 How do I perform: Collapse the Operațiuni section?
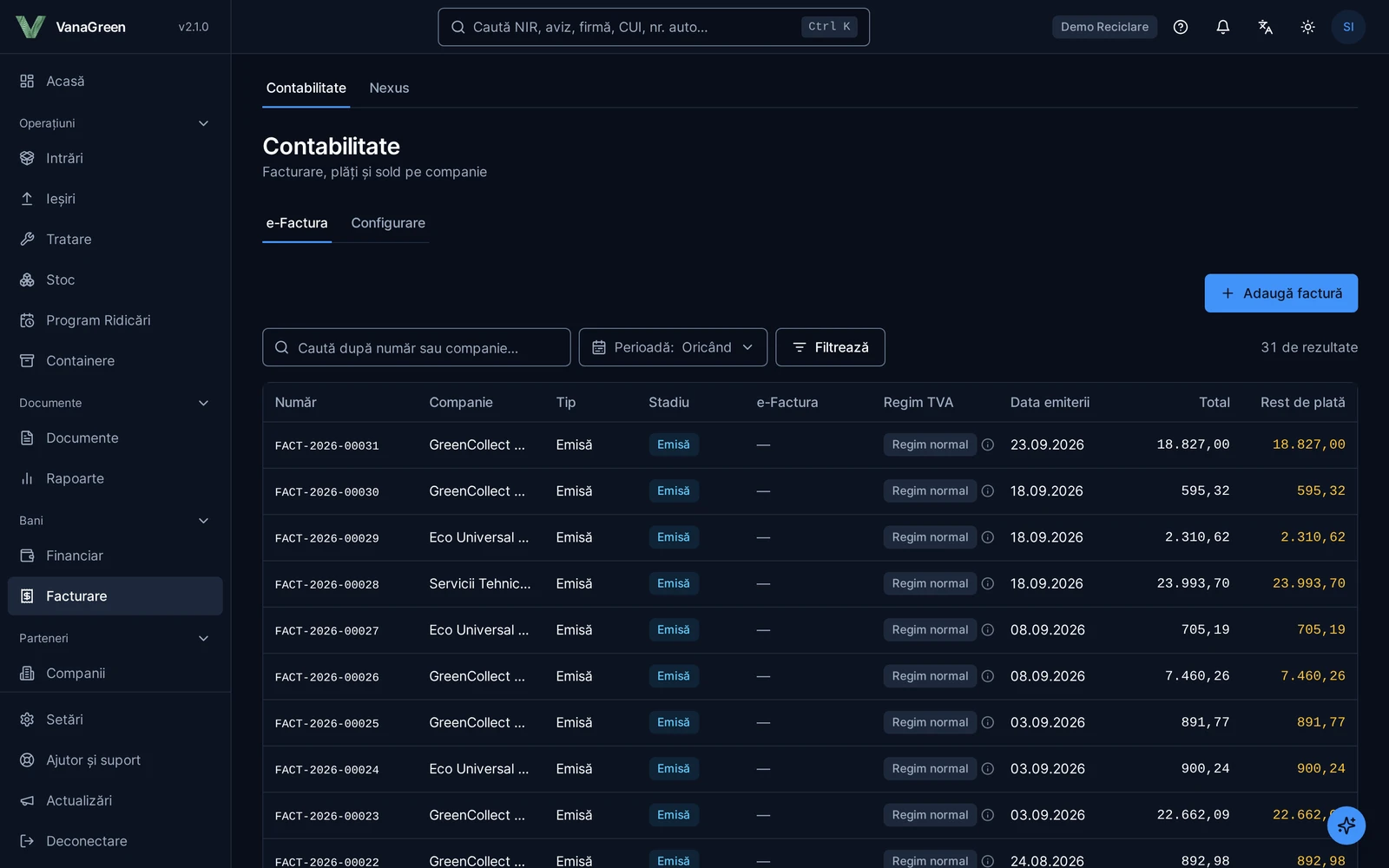coord(115,123)
